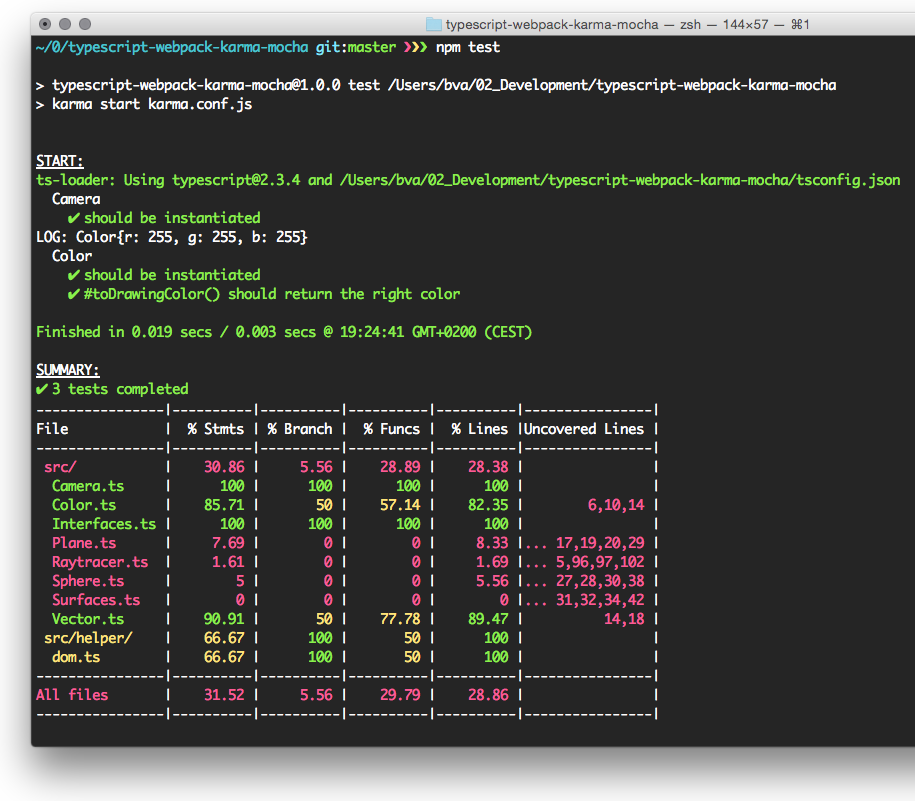The height and width of the screenshot is (801, 915).
Task: Click the 'Finished in 0.019 secs' line
Action: [x=284, y=332]
